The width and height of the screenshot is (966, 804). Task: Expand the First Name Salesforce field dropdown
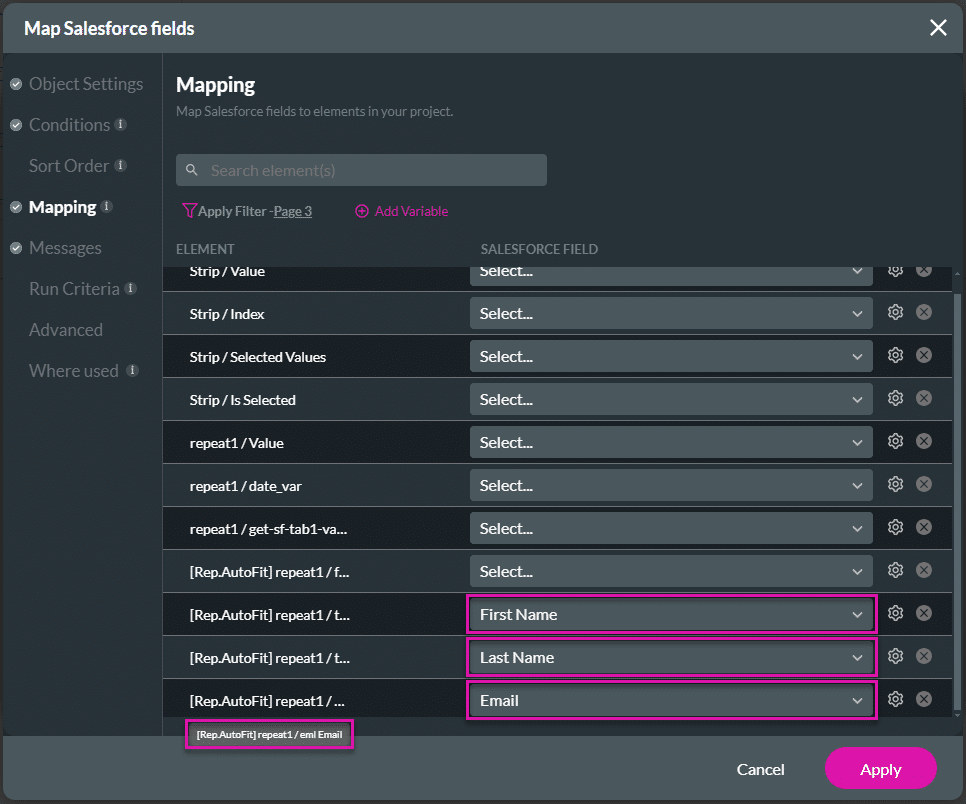pyautogui.click(x=671, y=615)
